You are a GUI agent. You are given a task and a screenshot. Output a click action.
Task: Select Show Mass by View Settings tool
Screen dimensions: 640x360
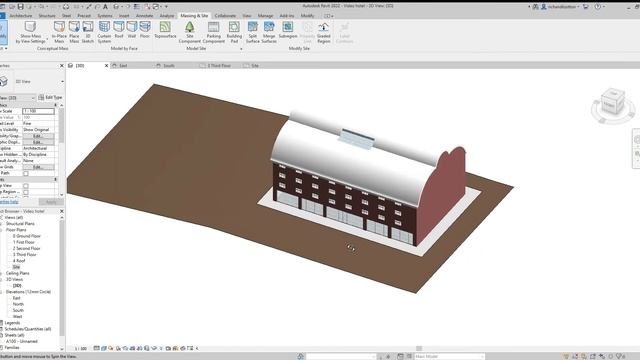tap(30, 32)
